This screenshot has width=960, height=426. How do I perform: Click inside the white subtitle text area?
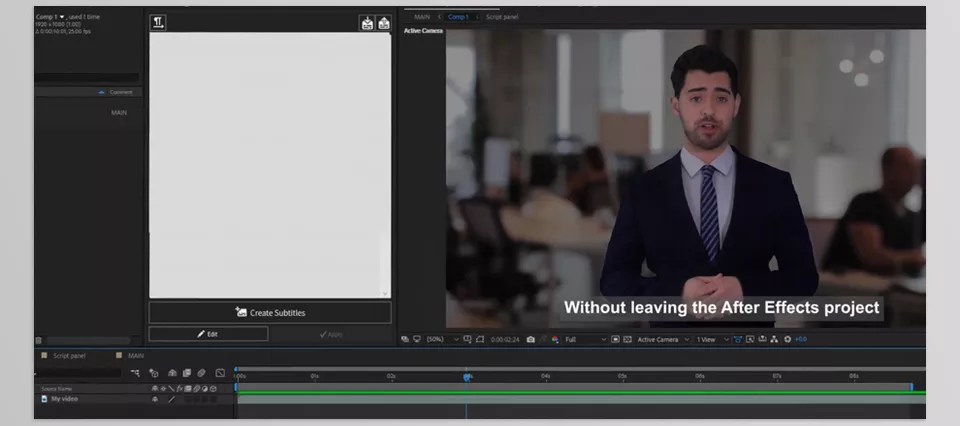click(x=270, y=165)
